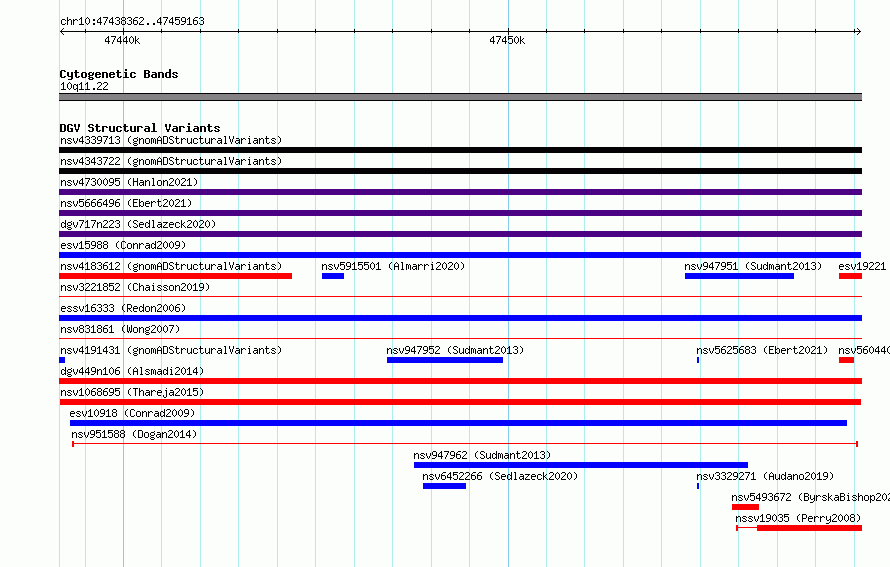Screen dimensions: 890x567
Task: Open dgv449n106 (Alsmadi2014) label
Action: tap(132, 371)
